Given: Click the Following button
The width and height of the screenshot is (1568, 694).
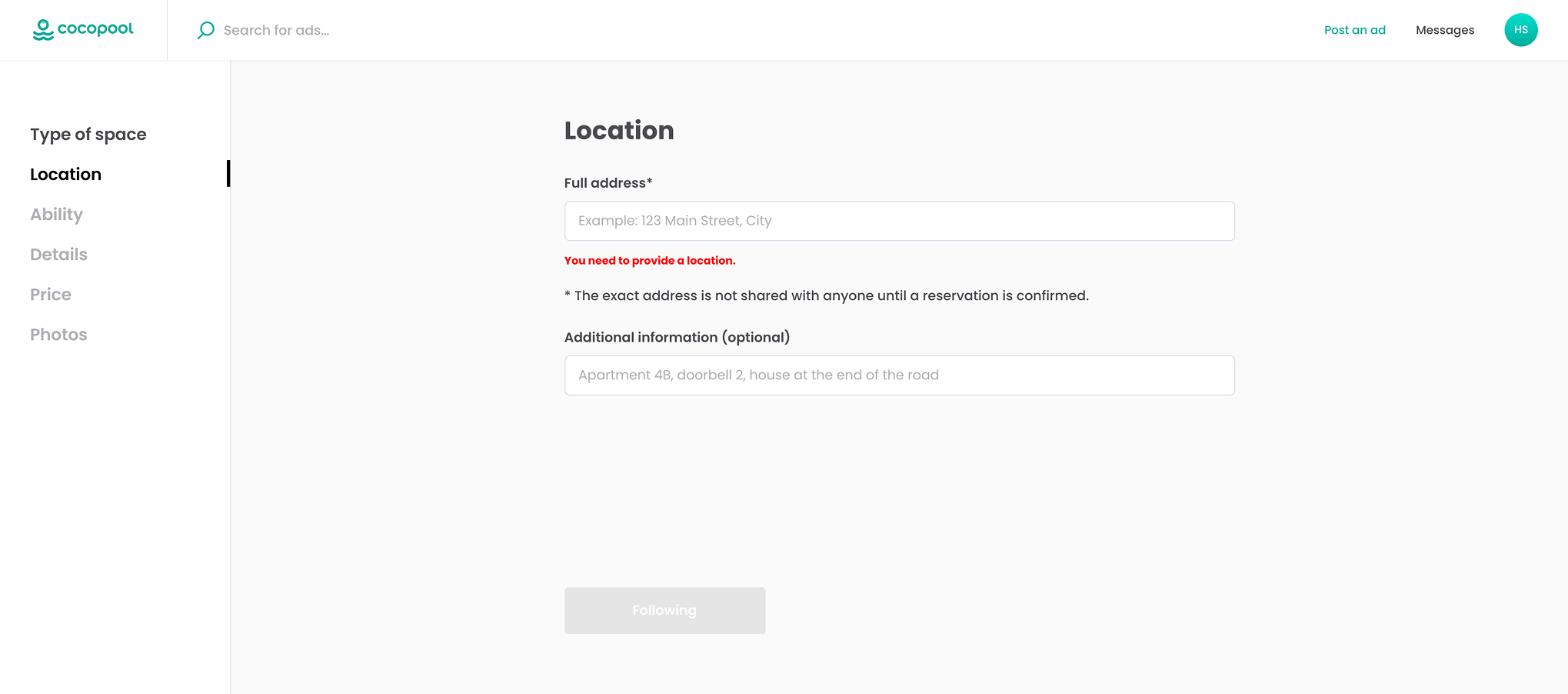Looking at the screenshot, I should [664, 611].
